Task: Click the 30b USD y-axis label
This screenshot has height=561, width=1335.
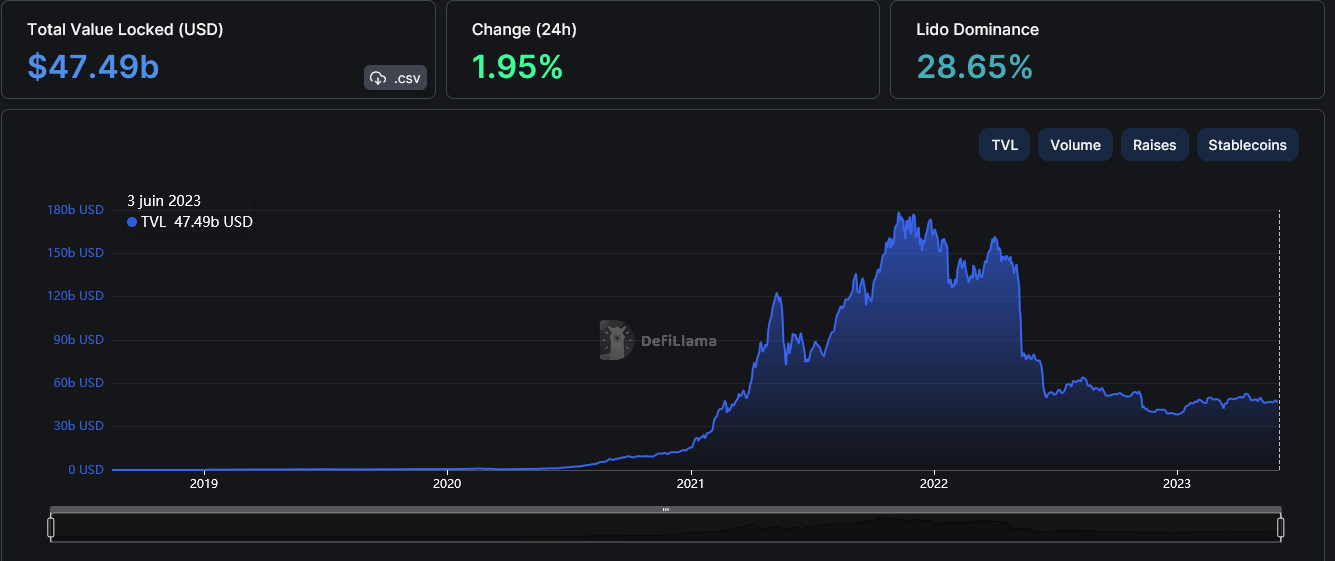Action: 78,426
